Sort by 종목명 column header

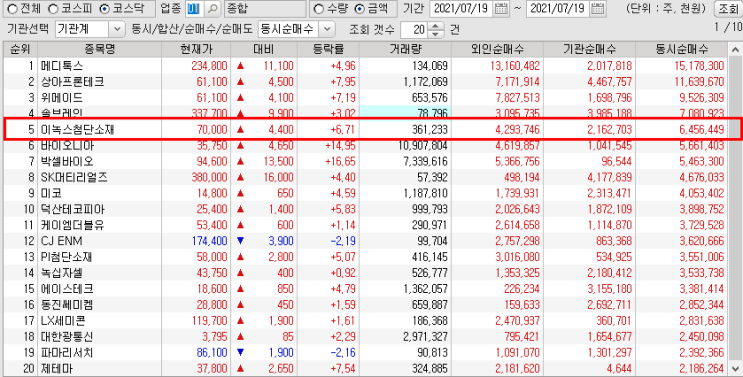pos(100,49)
